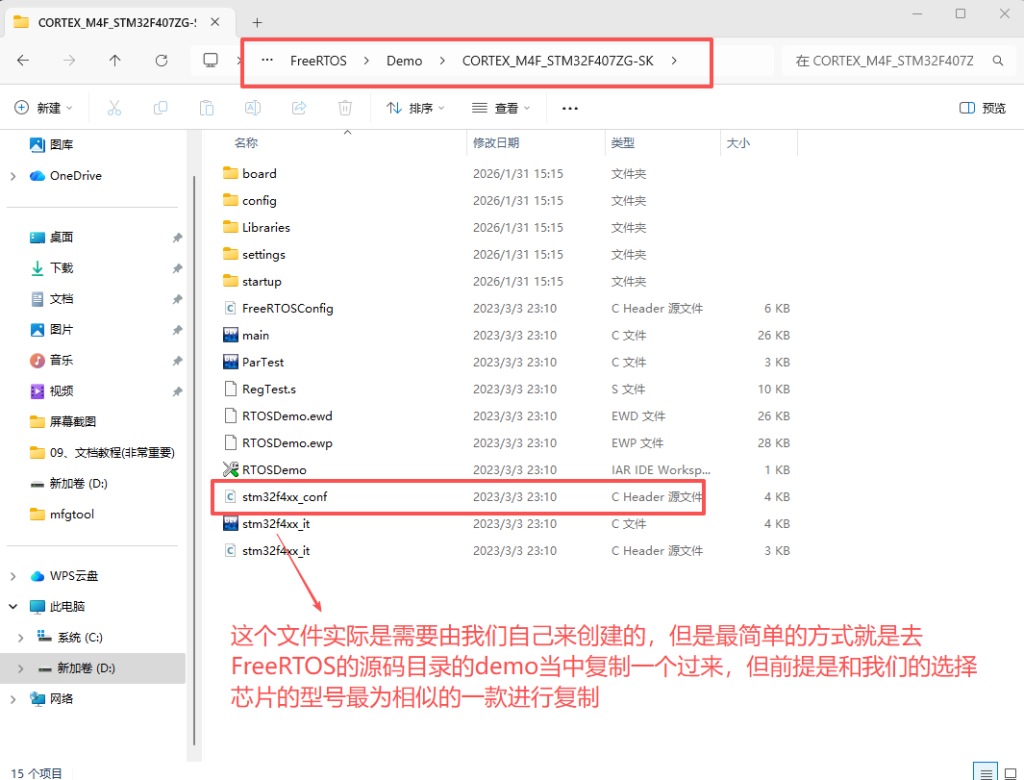This screenshot has height=780, width=1024.
Task: Open the 查看 view dropdown
Action: (x=501, y=108)
